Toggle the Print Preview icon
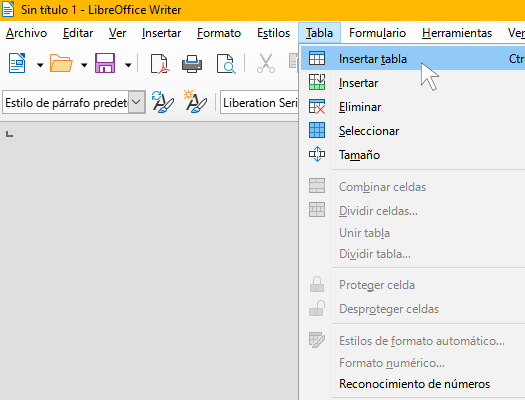 pos(226,63)
